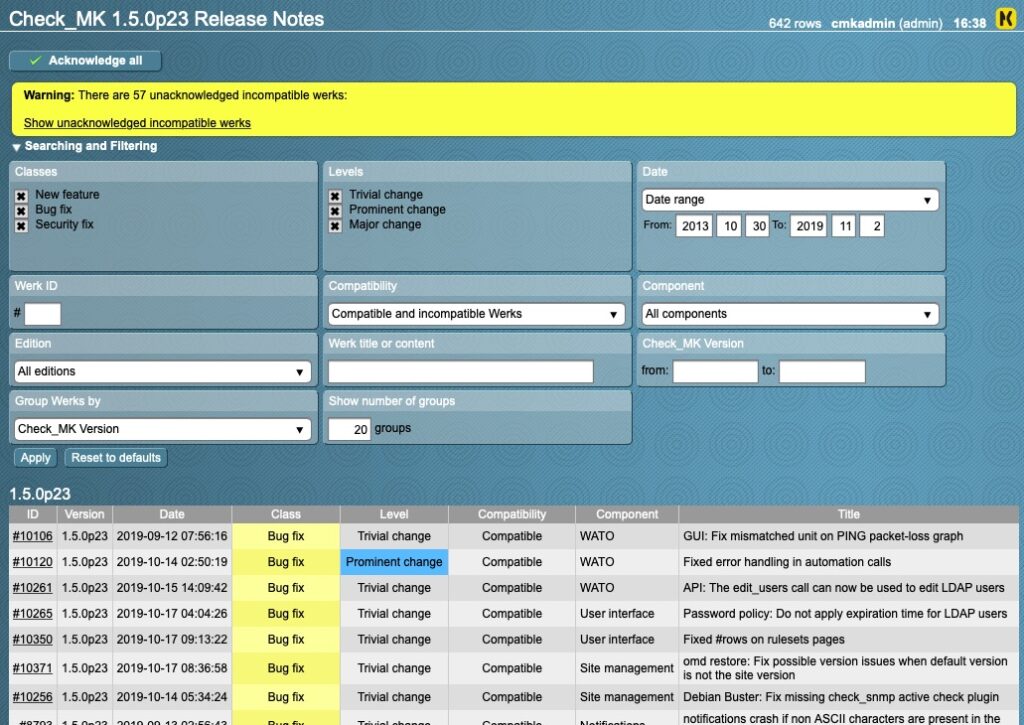This screenshot has height=725, width=1024.
Task: Open the Date range dropdown
Action: click(790, 200)
